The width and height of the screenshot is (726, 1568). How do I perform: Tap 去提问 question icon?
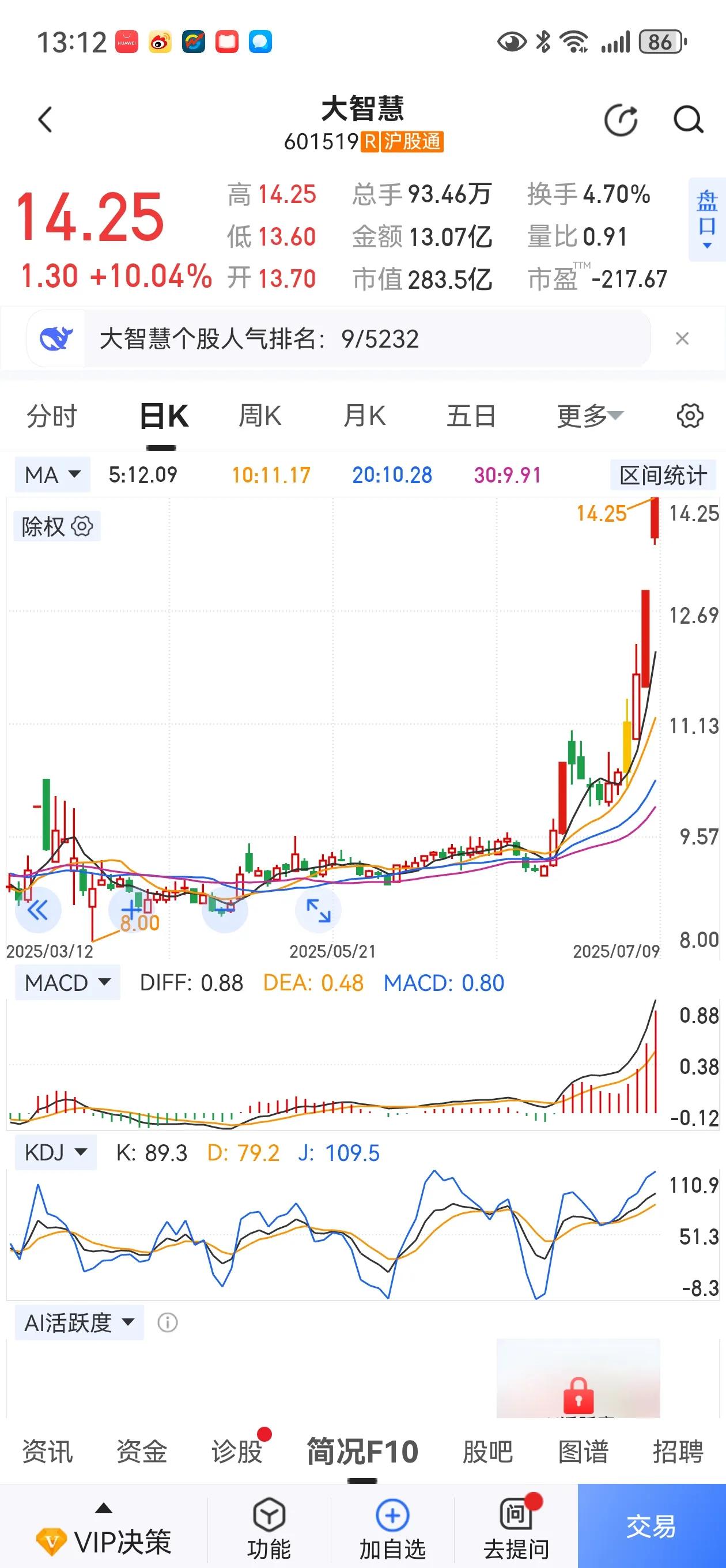click(x=516, y=1513)
